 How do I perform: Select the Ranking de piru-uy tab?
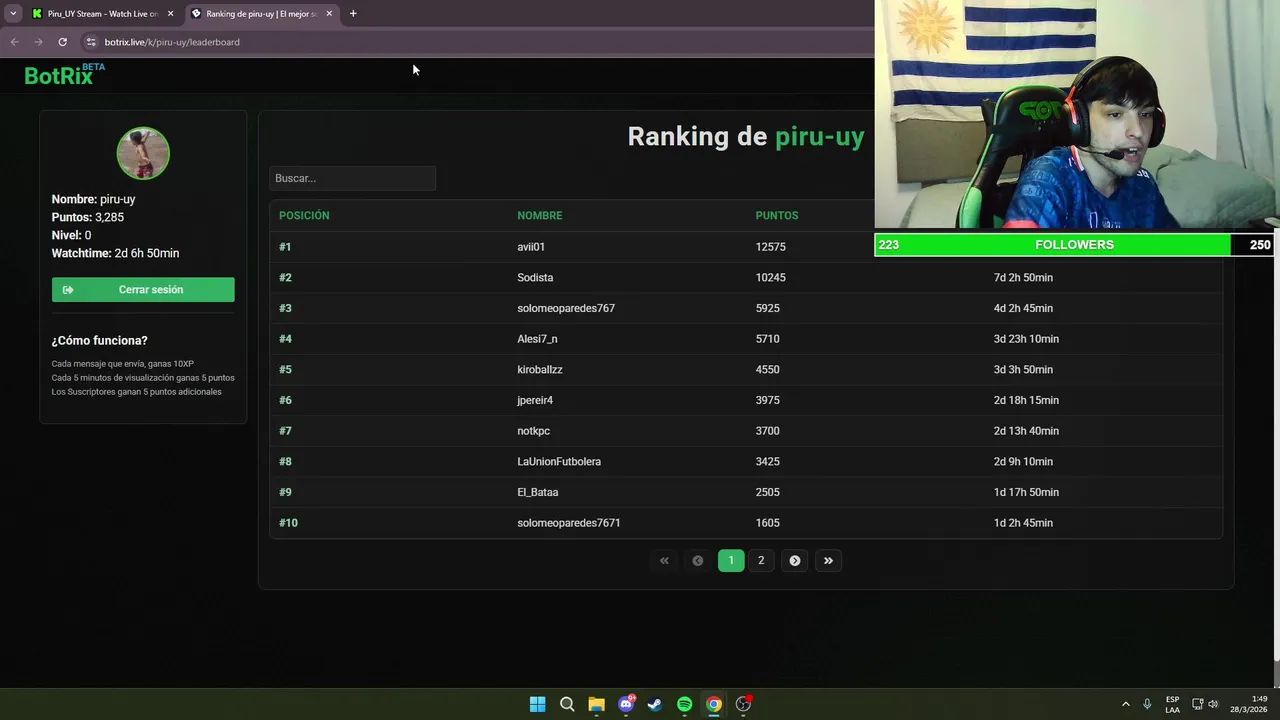click(x=261, y=14)
